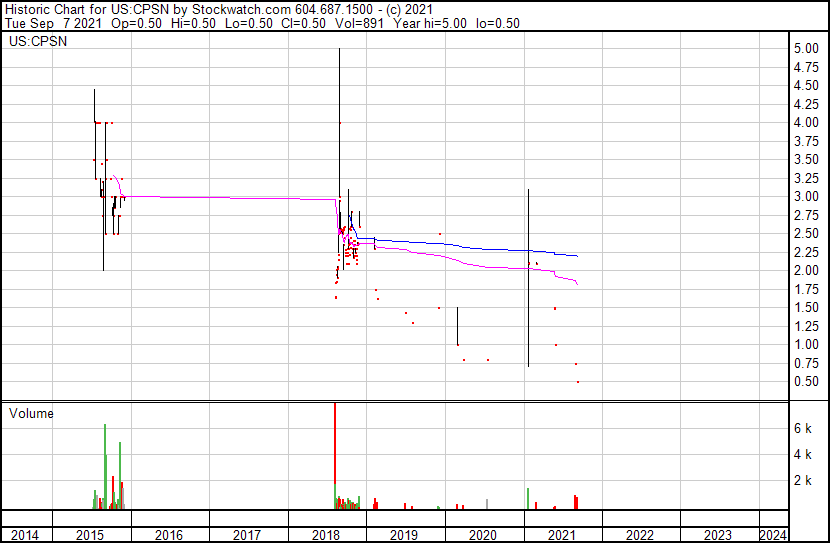The image size is (830, 543).
Task: Click the short 2020 bar from 1.50 to 1.00
Action: [x=457, y=326]
